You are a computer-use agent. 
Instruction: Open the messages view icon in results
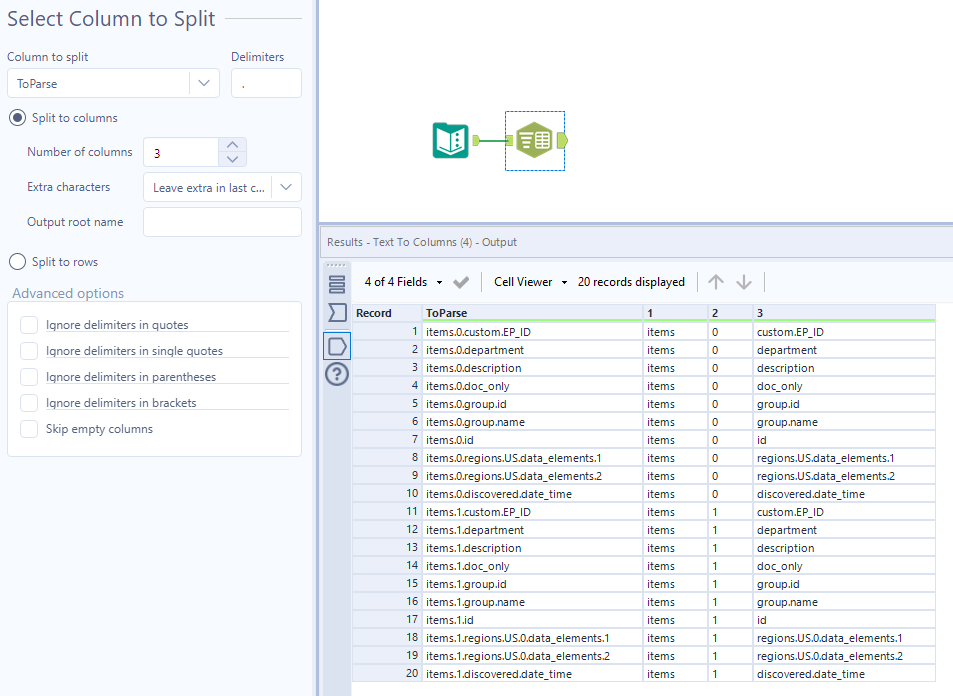337,284
